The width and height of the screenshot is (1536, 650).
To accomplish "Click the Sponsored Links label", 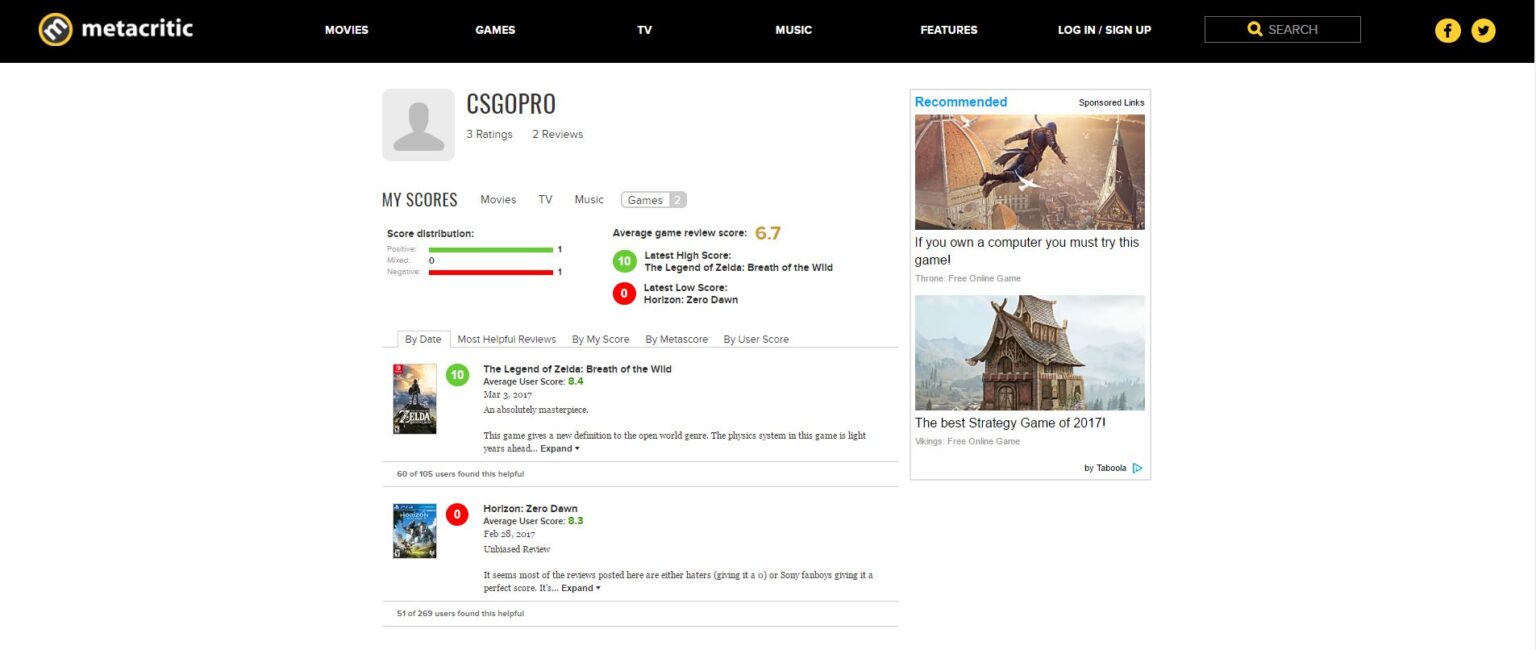I will (1111, 103).
